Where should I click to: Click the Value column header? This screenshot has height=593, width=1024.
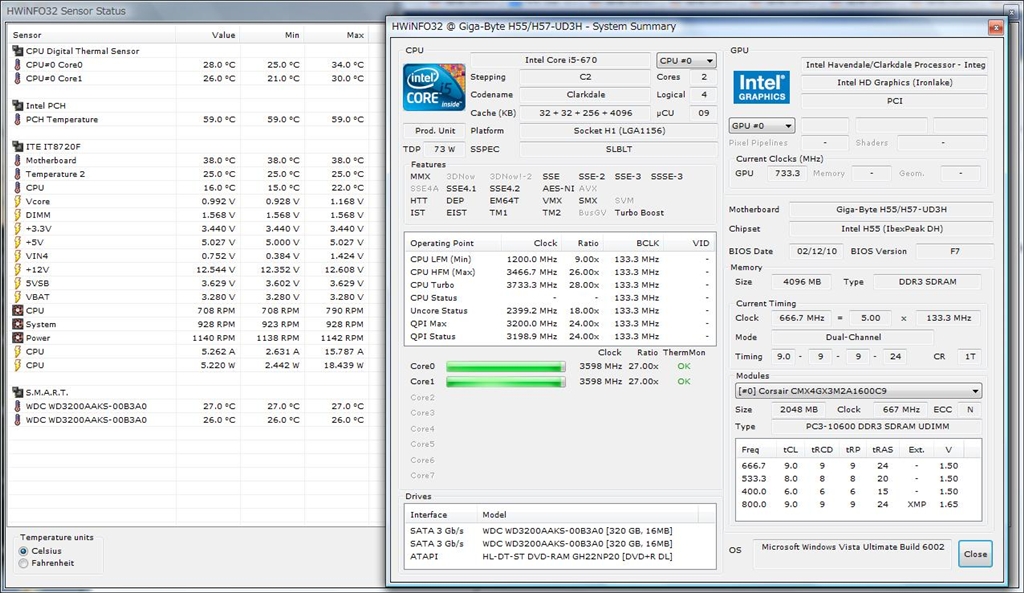[x=223, y=35]
